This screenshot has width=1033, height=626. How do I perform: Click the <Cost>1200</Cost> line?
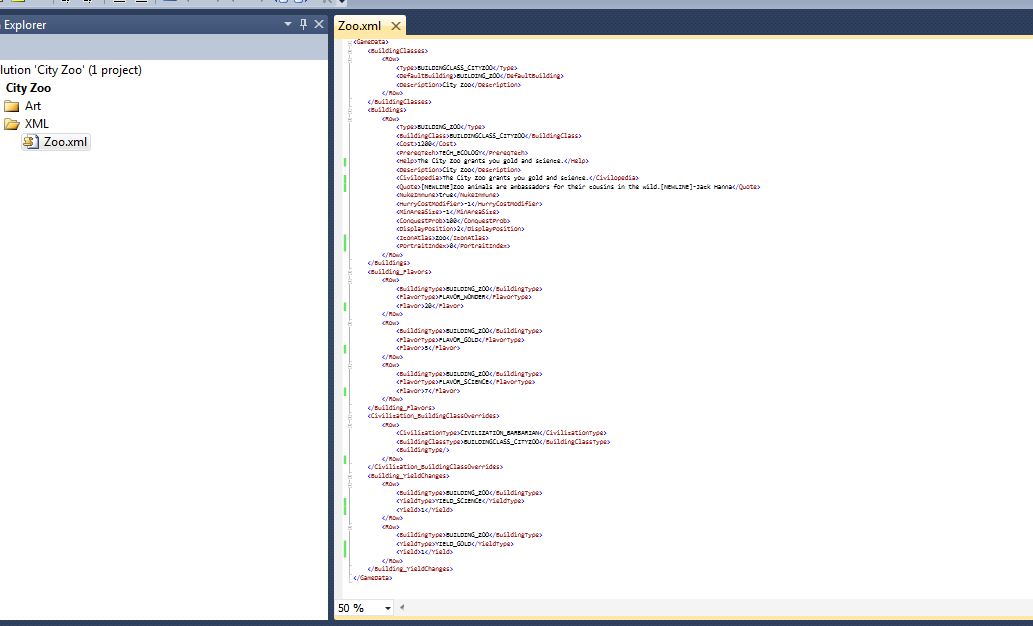(x=426, y=144)
